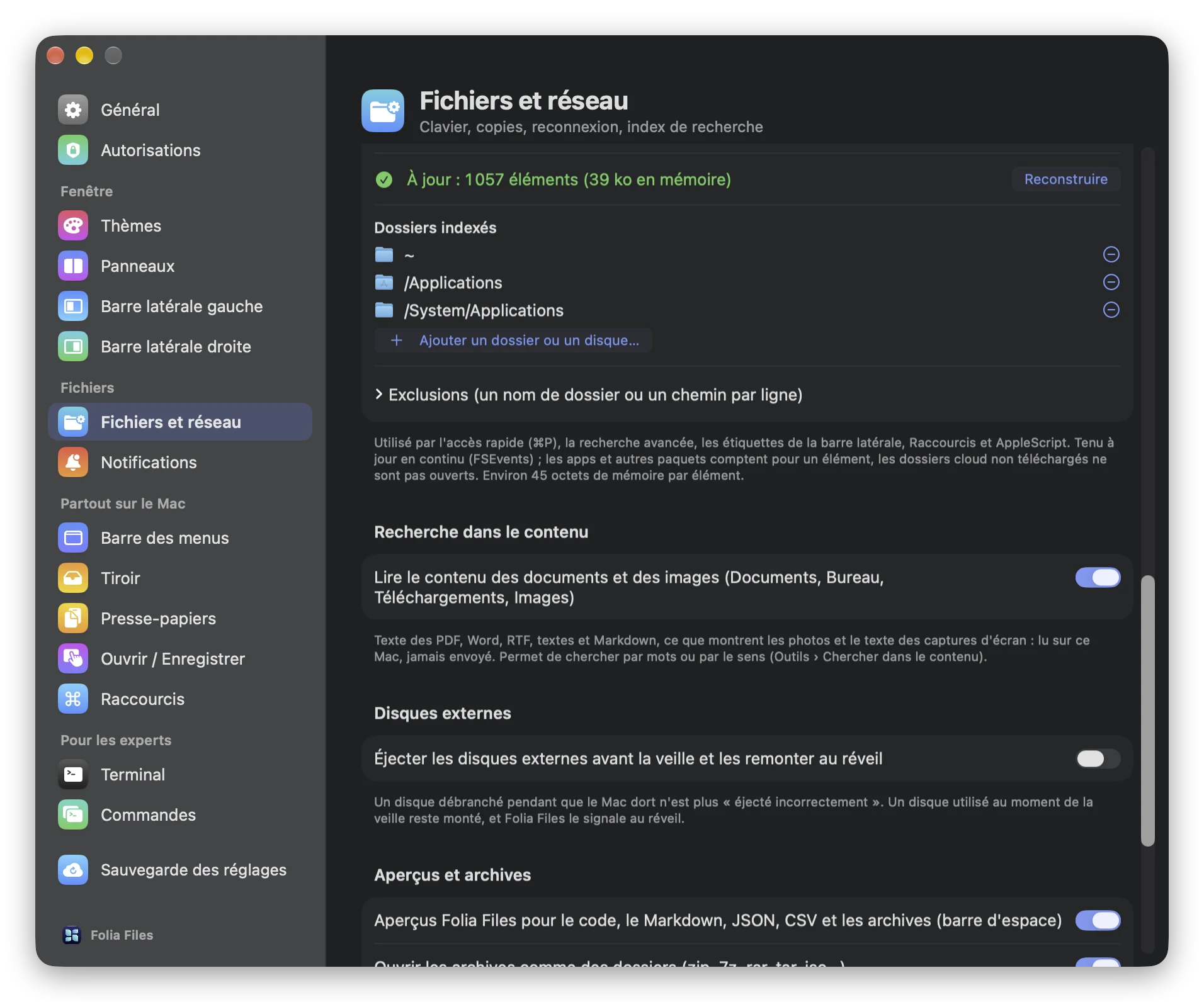Switch to the Raccourcis pane

tap(180, 699)
